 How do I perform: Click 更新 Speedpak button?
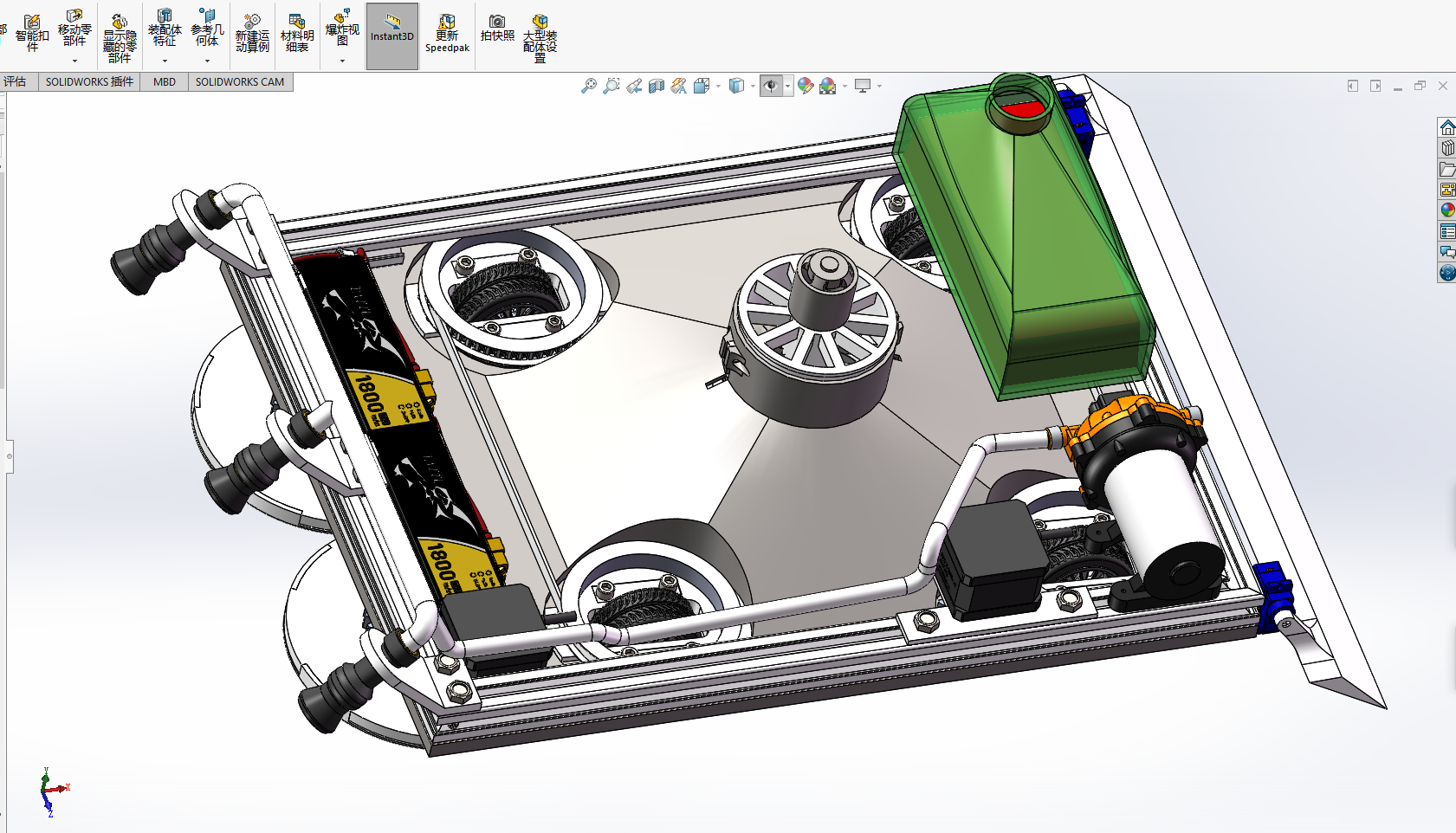(447, 35)
